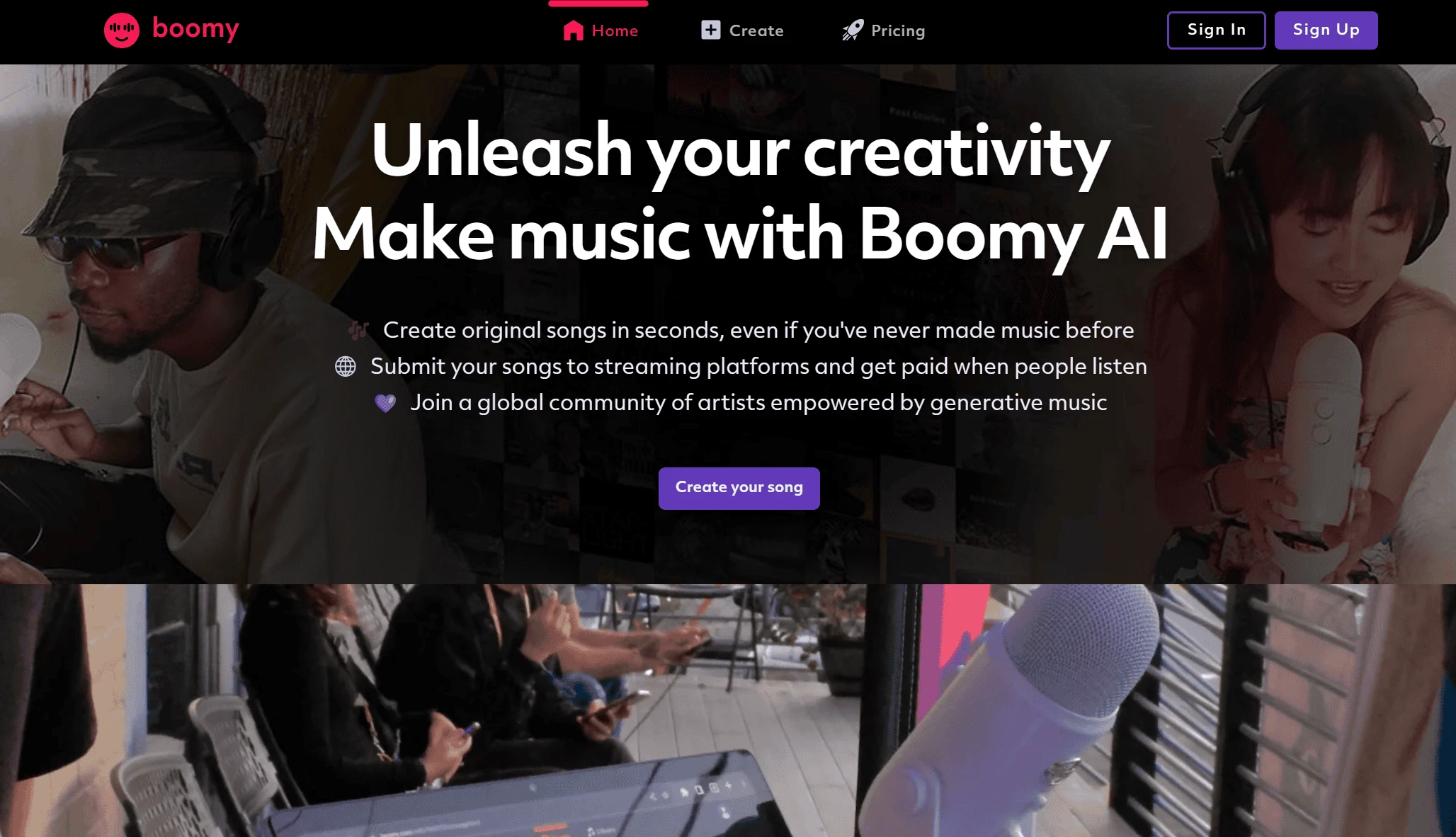Click the purple Sign Up button
Viewport: 1456px width, 837px height.
(1326, 30)
